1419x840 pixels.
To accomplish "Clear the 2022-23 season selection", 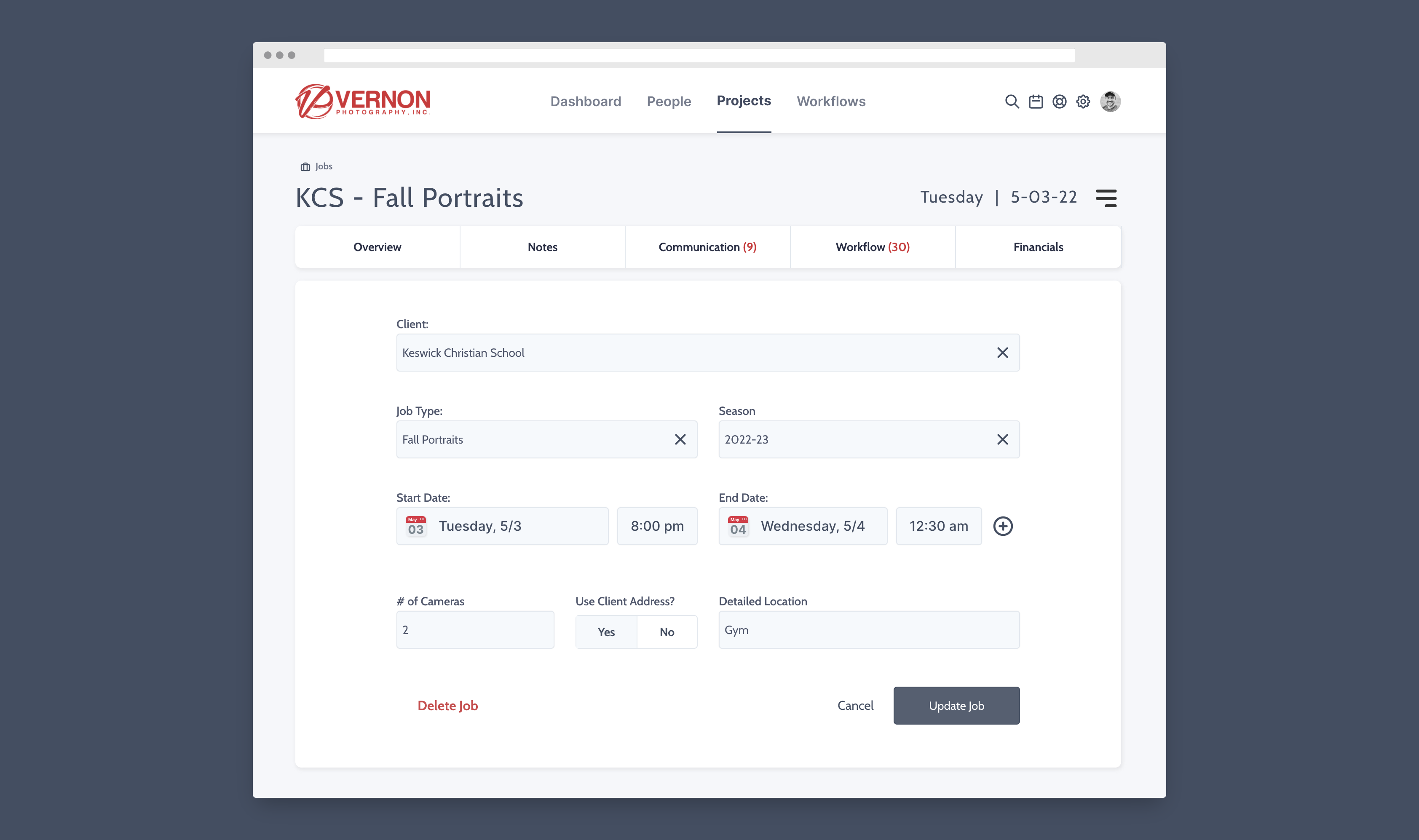I will (1002, 439).
